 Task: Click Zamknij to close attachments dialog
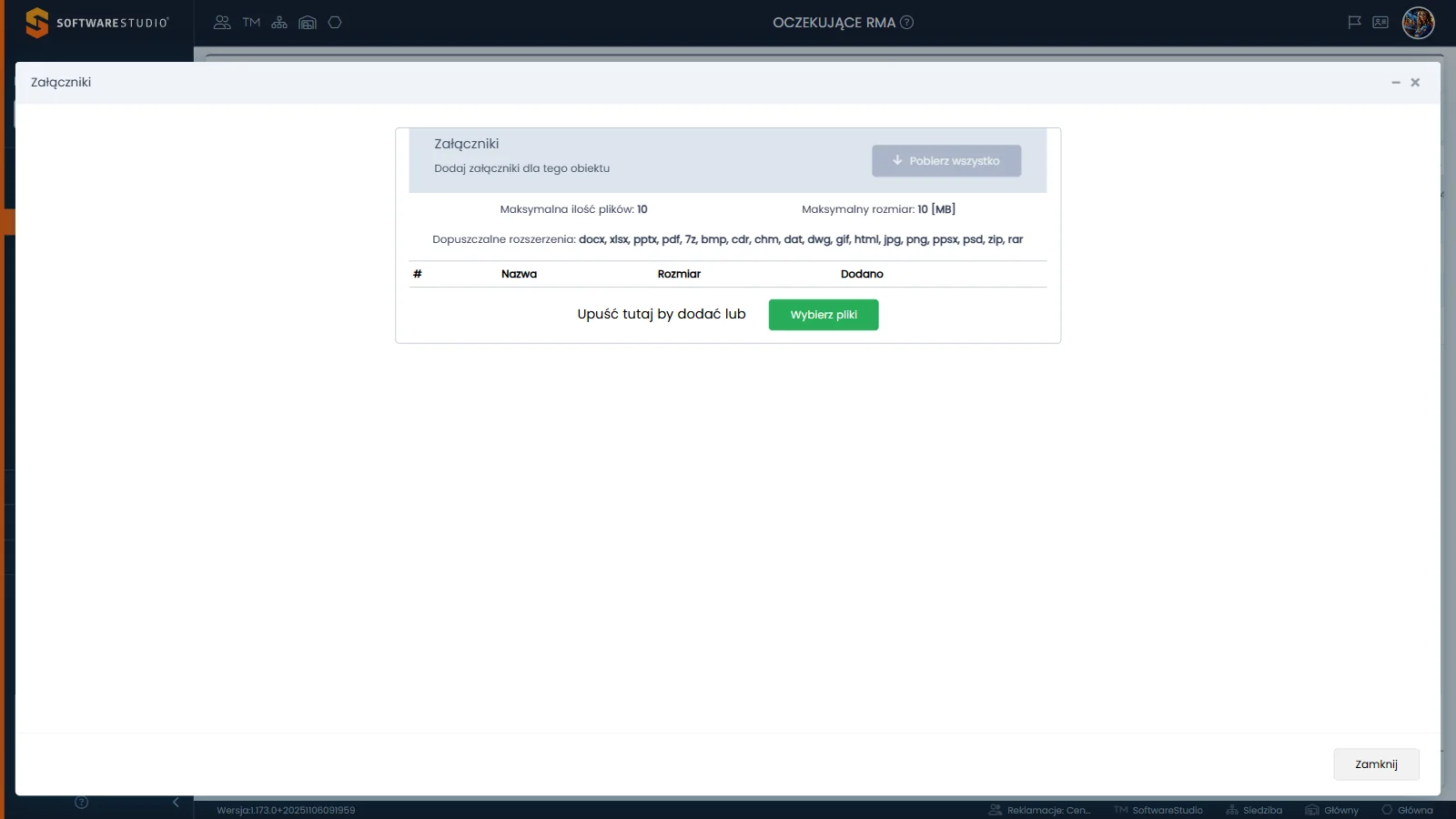coord(1376,764)
